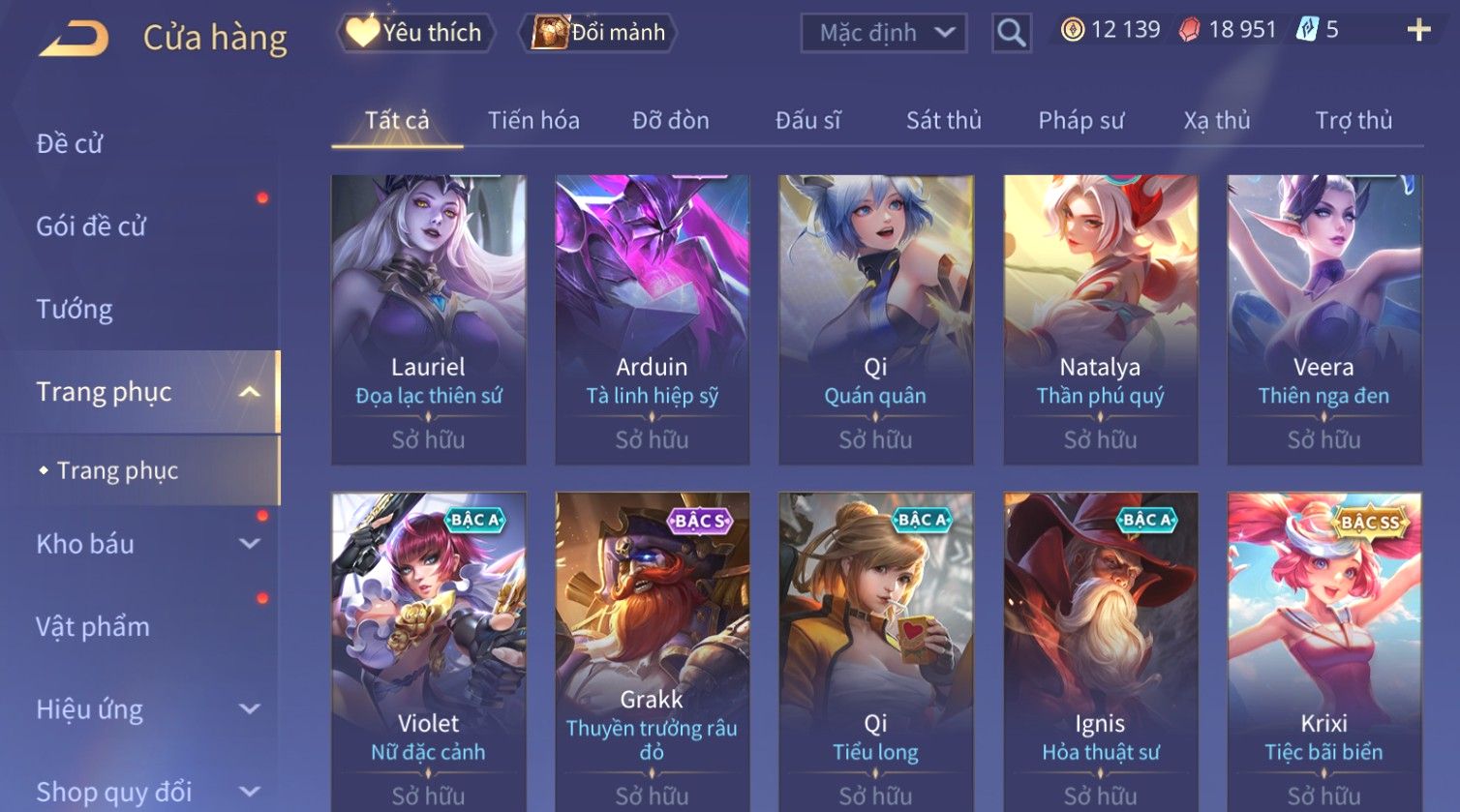The image size is (1460, 812).
Task: Click the back arrow icon beside Cửa hàng
Action: (x=74, y=38)
